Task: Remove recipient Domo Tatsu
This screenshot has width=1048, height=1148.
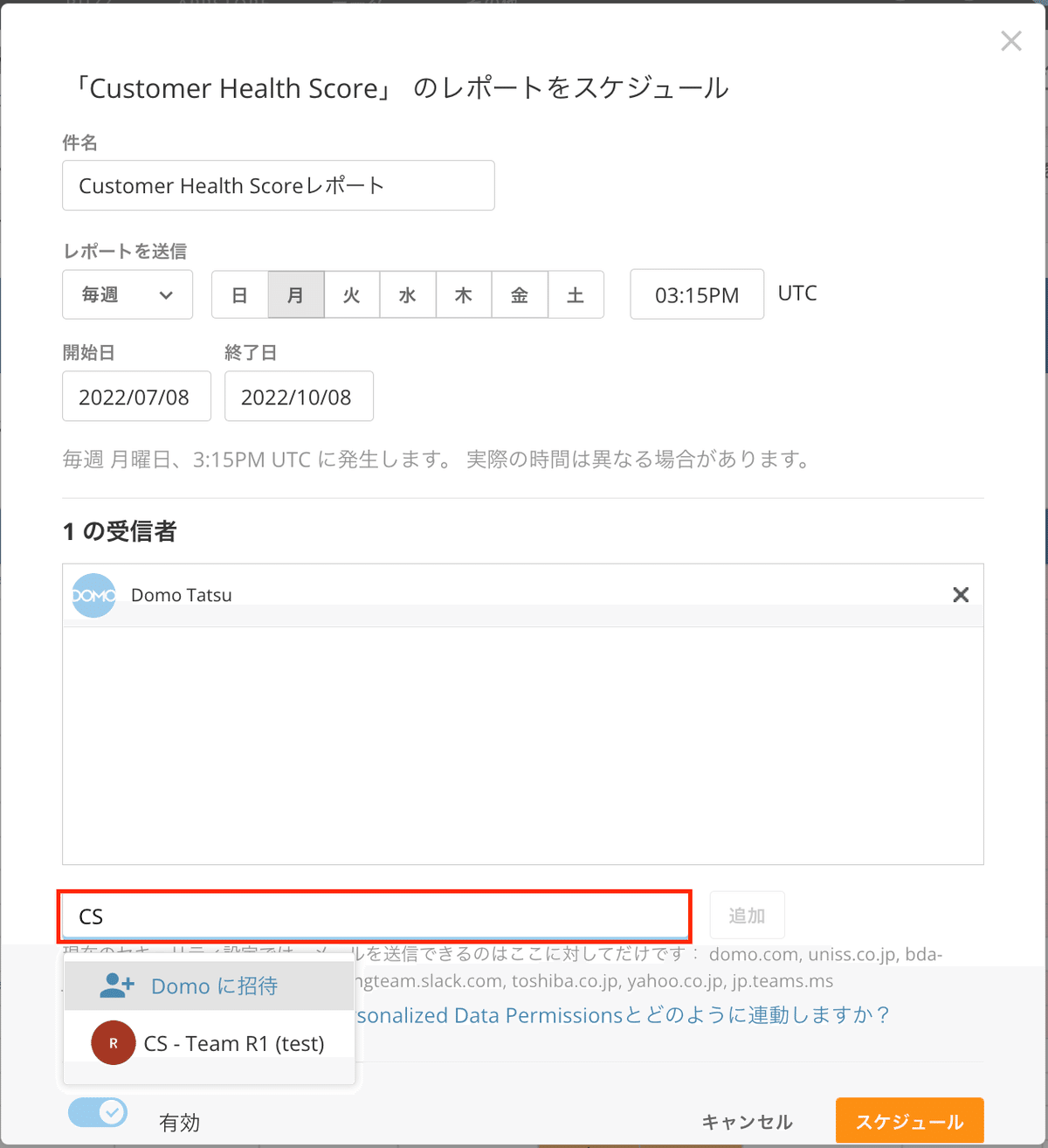Action: coord(961,595)
